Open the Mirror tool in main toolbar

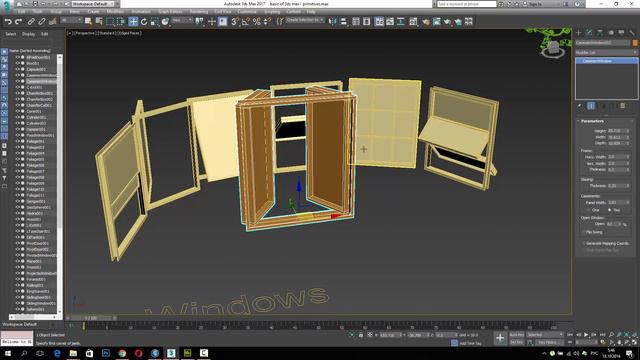pyautogui.click(x=333, y=22)
